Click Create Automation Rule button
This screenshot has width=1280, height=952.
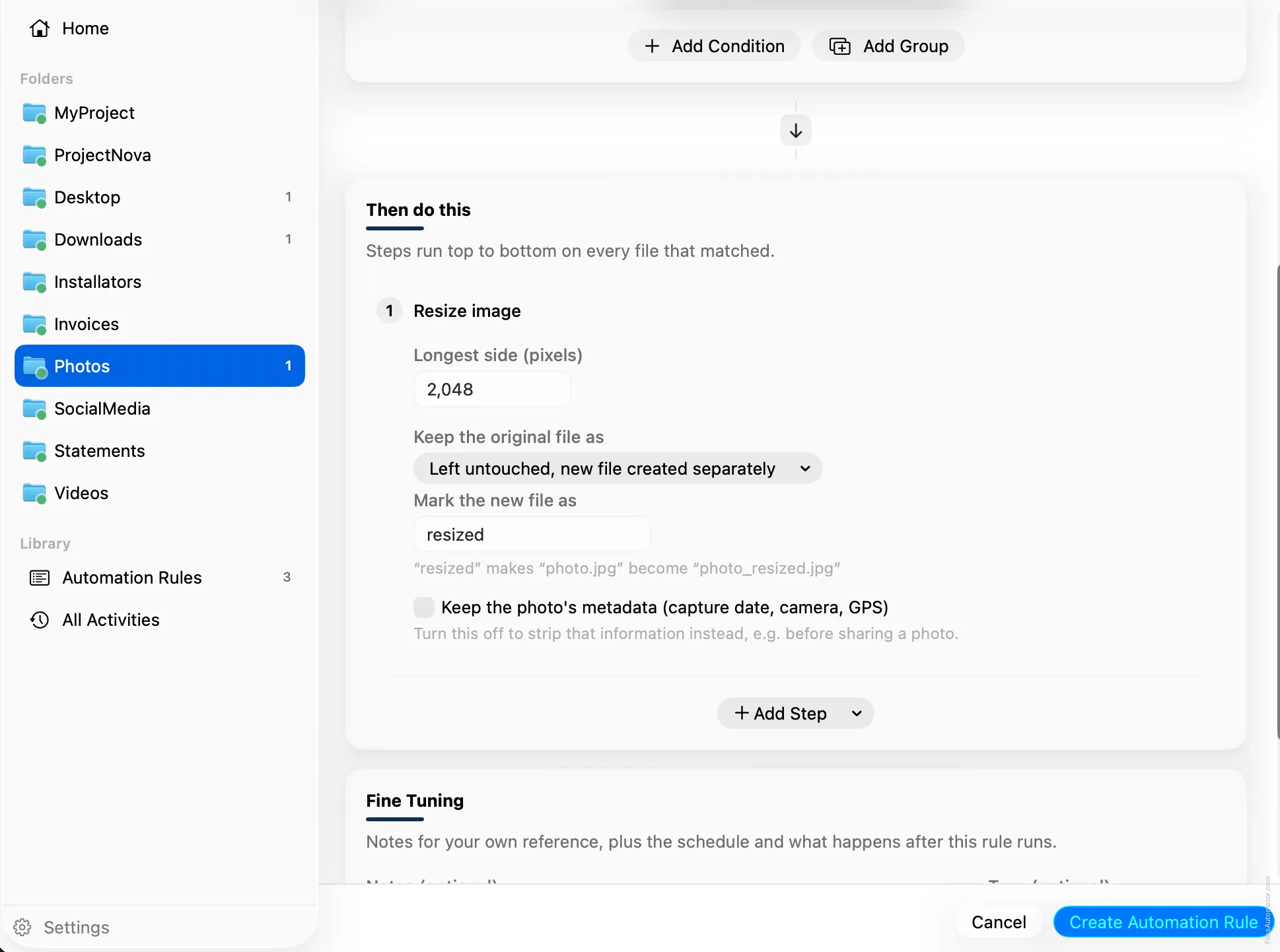[1163, 922]
